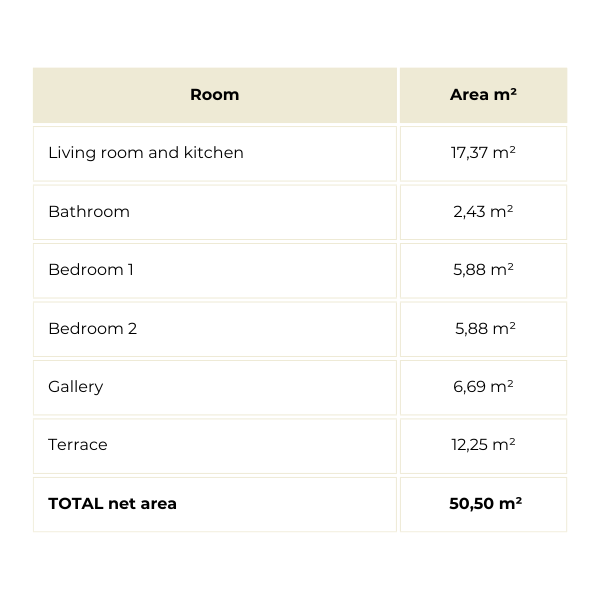Select the 'Terrace' room cell

tap(77, 445)
